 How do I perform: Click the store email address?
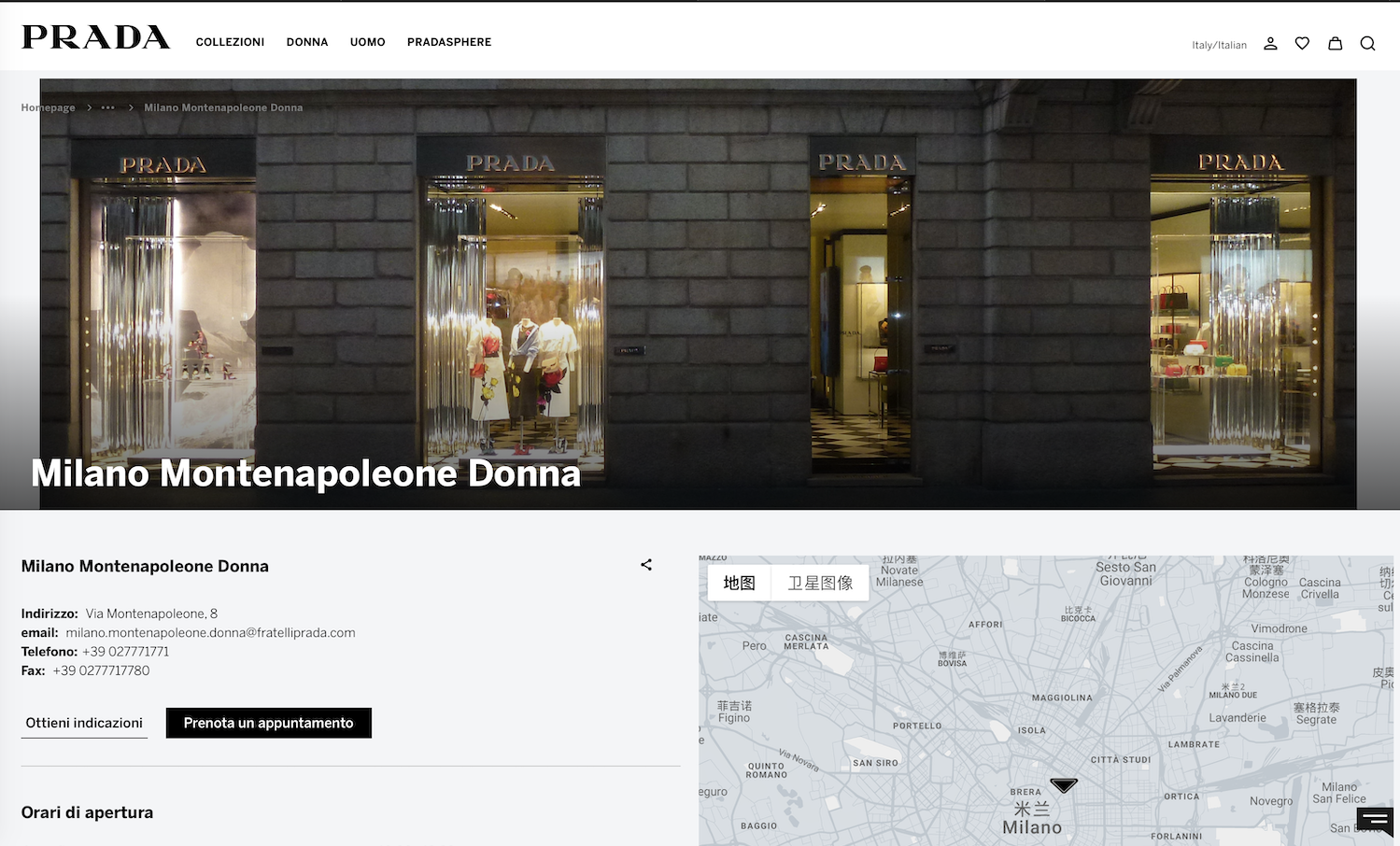[x=210, y=632]
